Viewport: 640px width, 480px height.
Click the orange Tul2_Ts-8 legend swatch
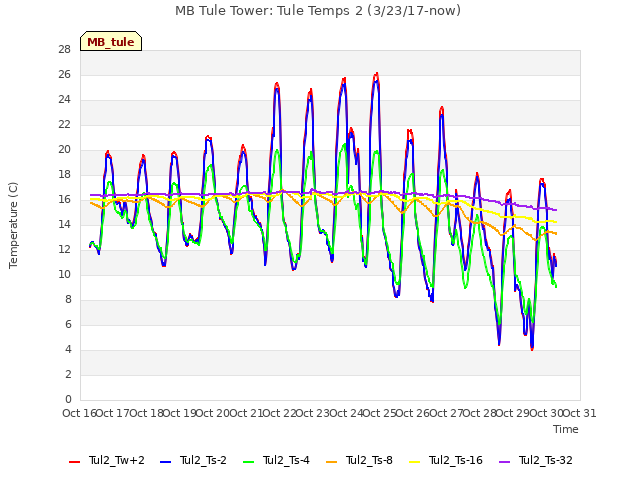(331, 462)
